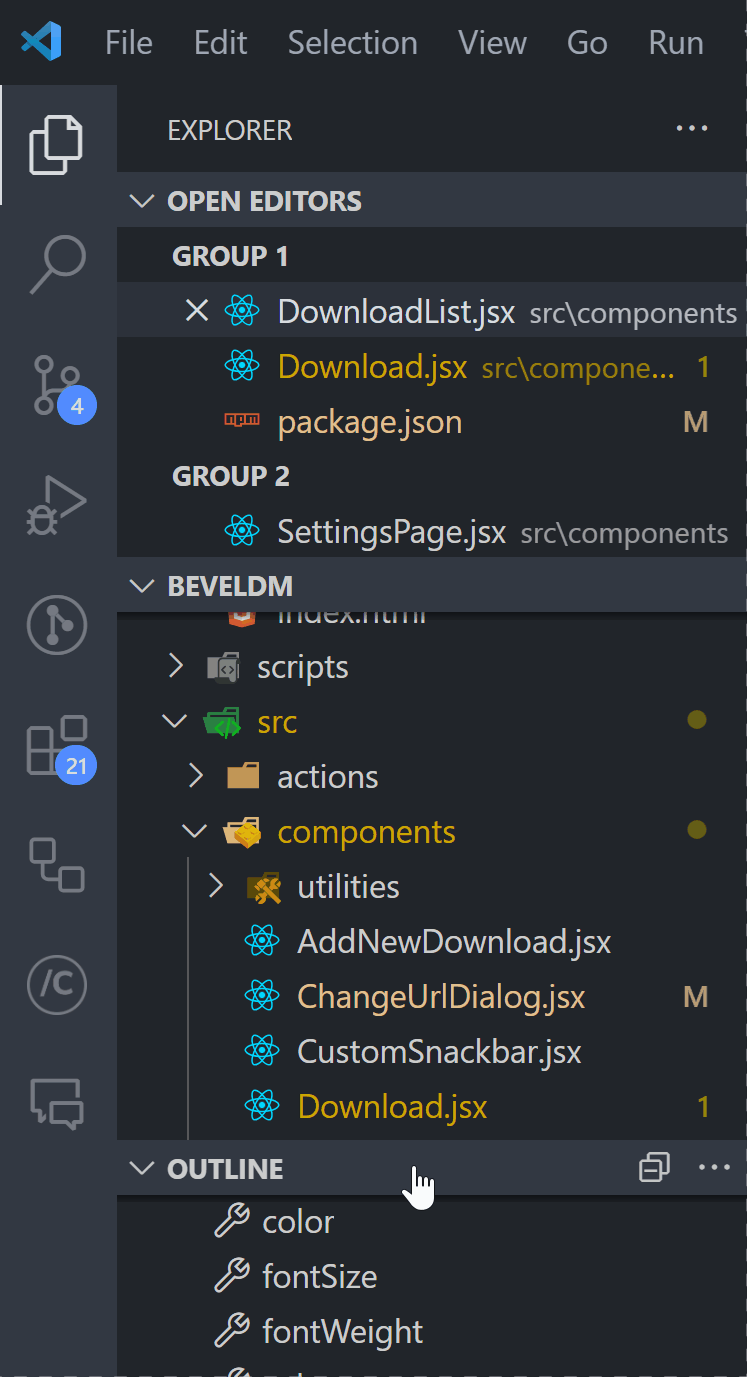This screenshot has width=747, height=1377.
Task: Open the Remote Explorer icon
Action: click(x=57, y=865)
